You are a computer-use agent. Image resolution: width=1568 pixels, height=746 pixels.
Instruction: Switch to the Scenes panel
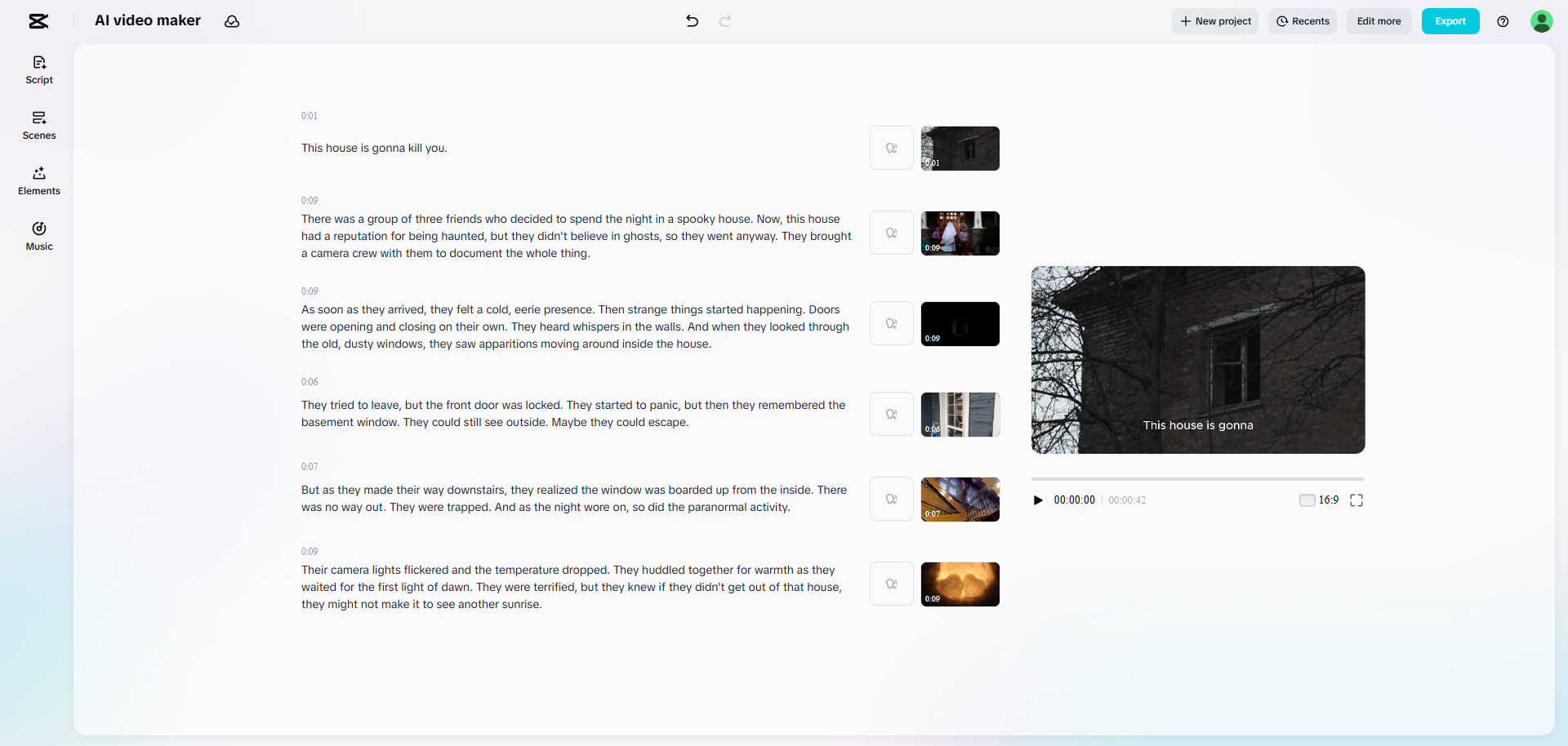[x=38, y=125]
